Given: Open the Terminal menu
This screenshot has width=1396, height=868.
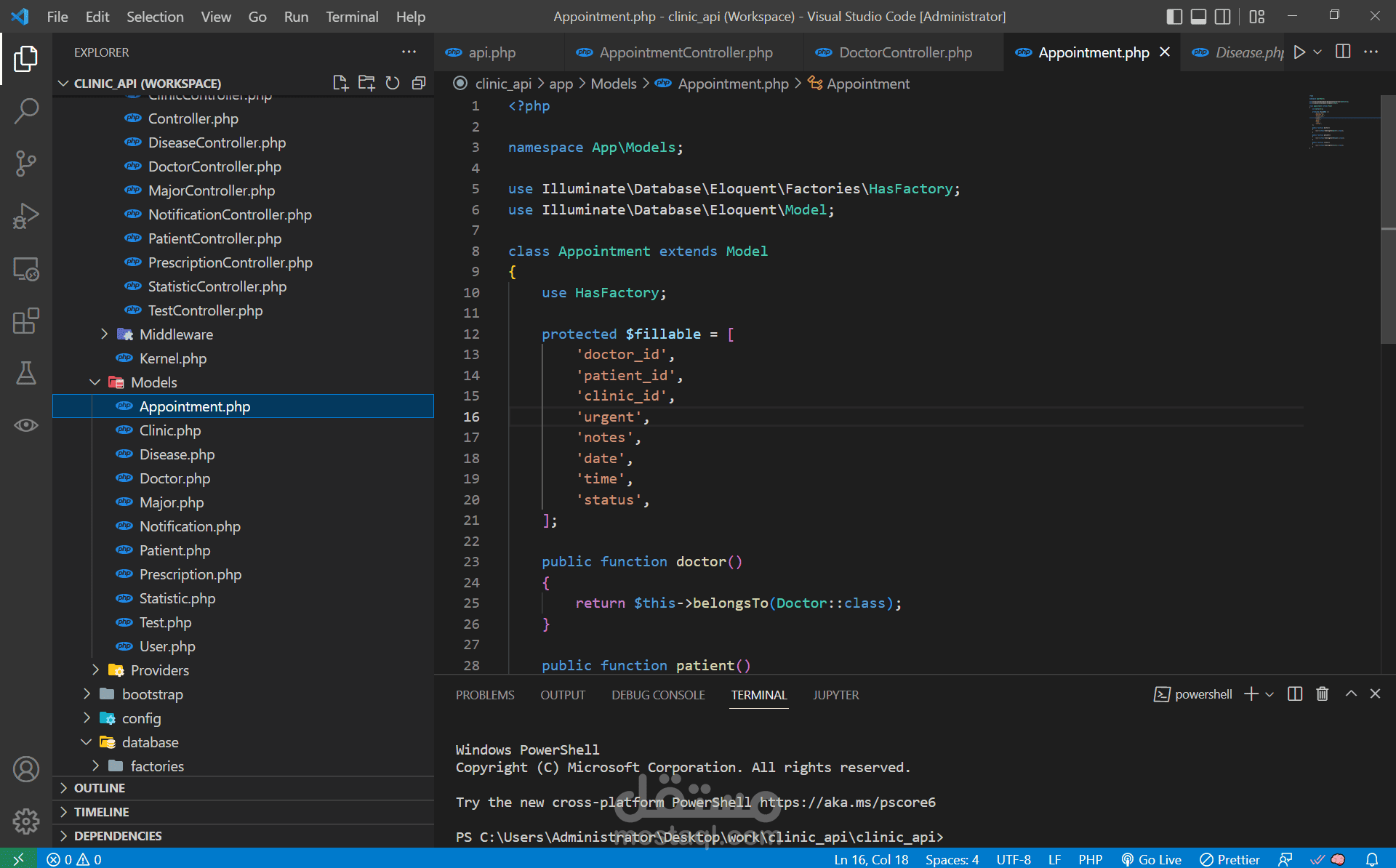Looking at the screenshot, I should (x=352, y=16).
